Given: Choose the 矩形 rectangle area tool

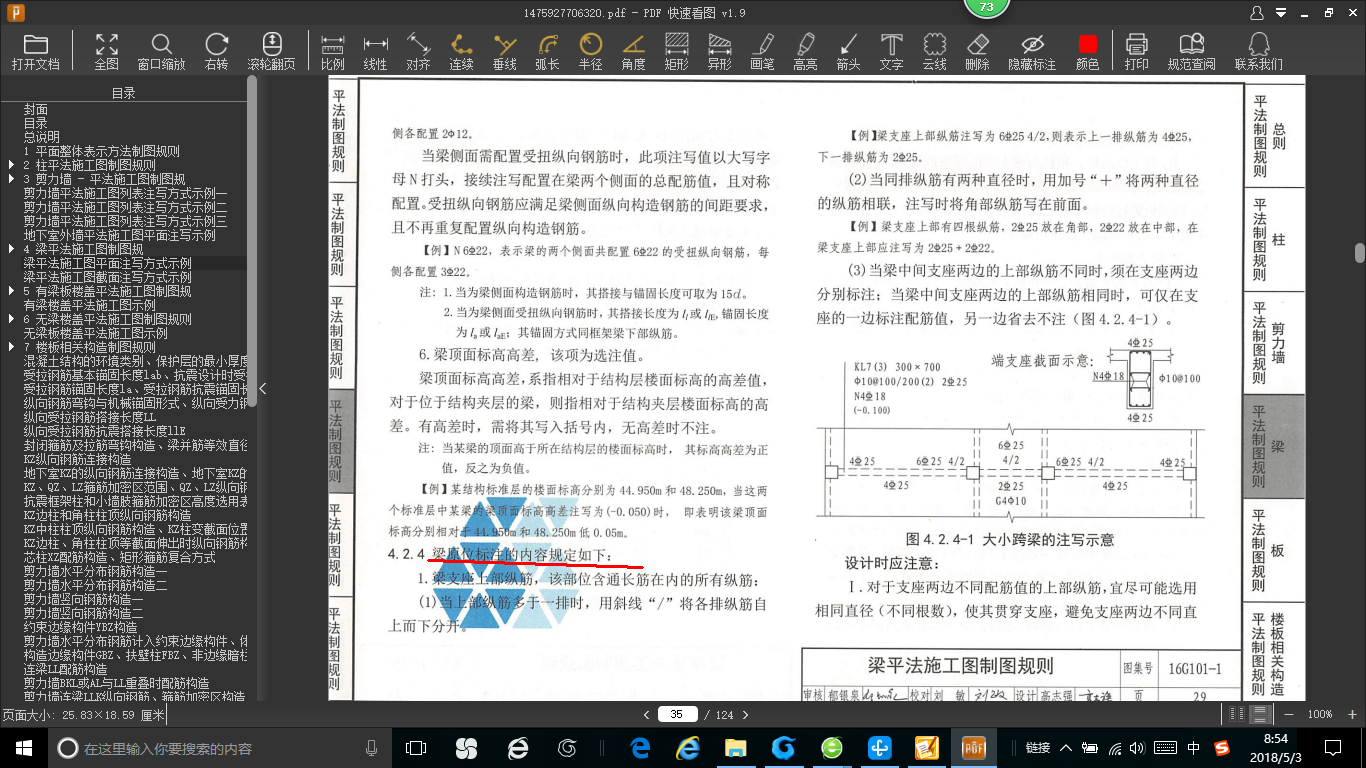Looking at the screenshot, I should tap(676, 51).
